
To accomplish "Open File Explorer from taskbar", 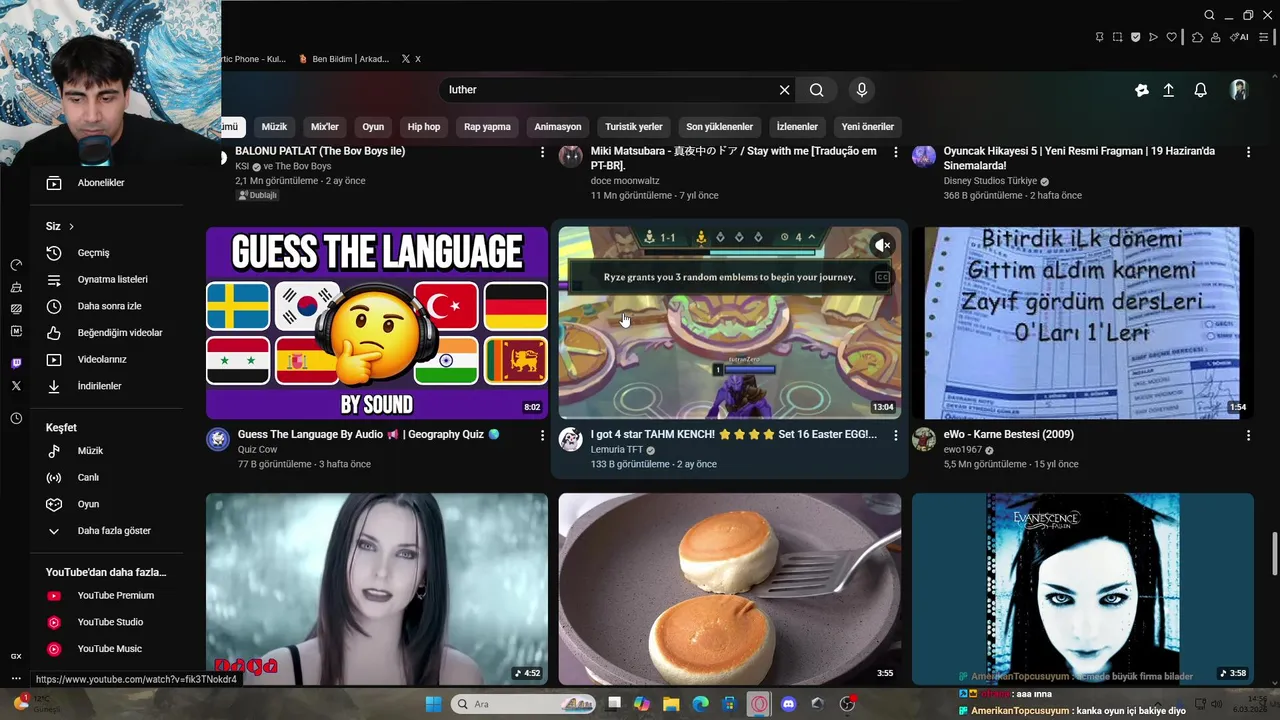I will (671, 704).
